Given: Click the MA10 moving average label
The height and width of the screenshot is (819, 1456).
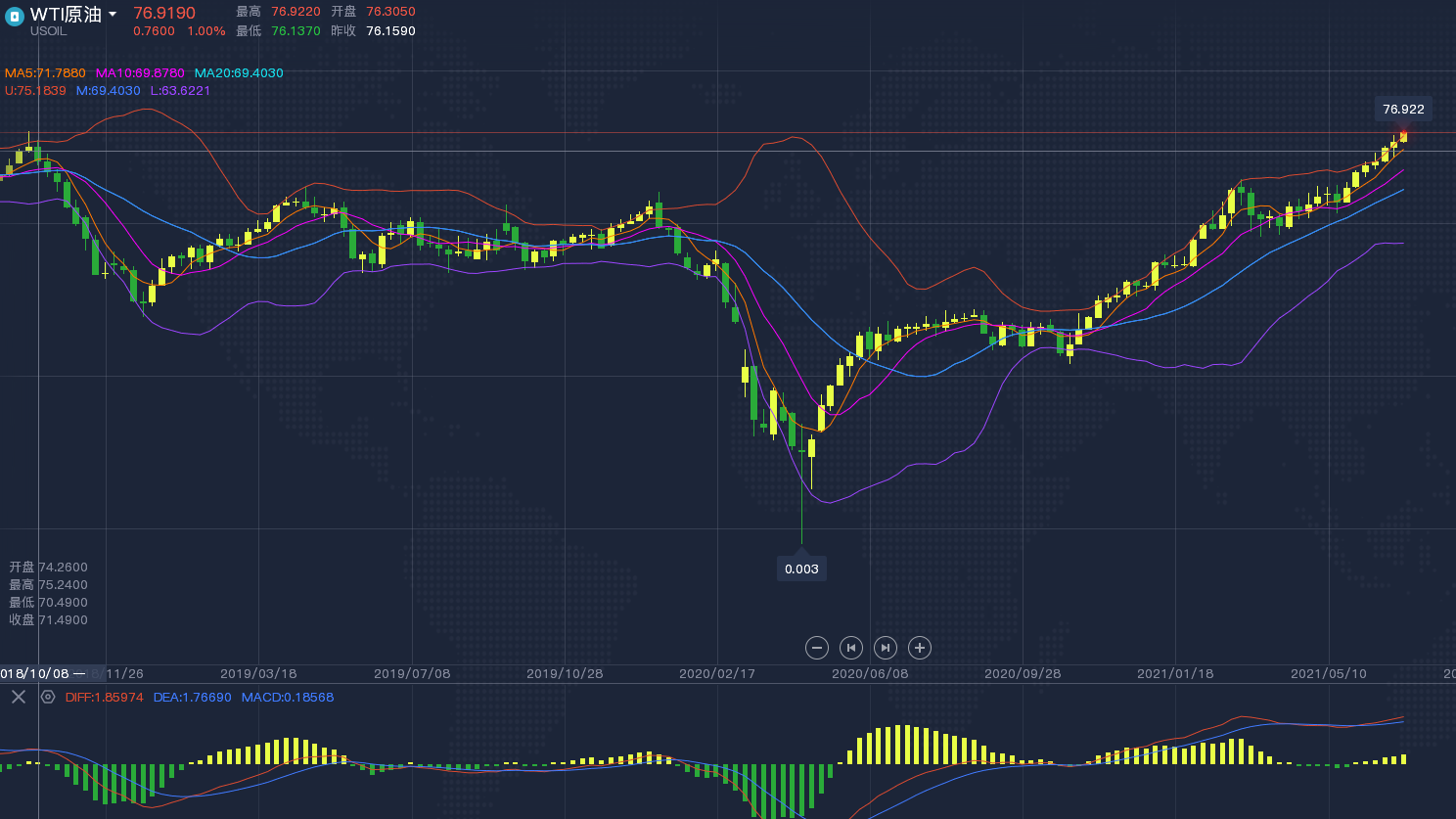Looking at the screenshot, I should pyautogui.click(x=140, y=73).
